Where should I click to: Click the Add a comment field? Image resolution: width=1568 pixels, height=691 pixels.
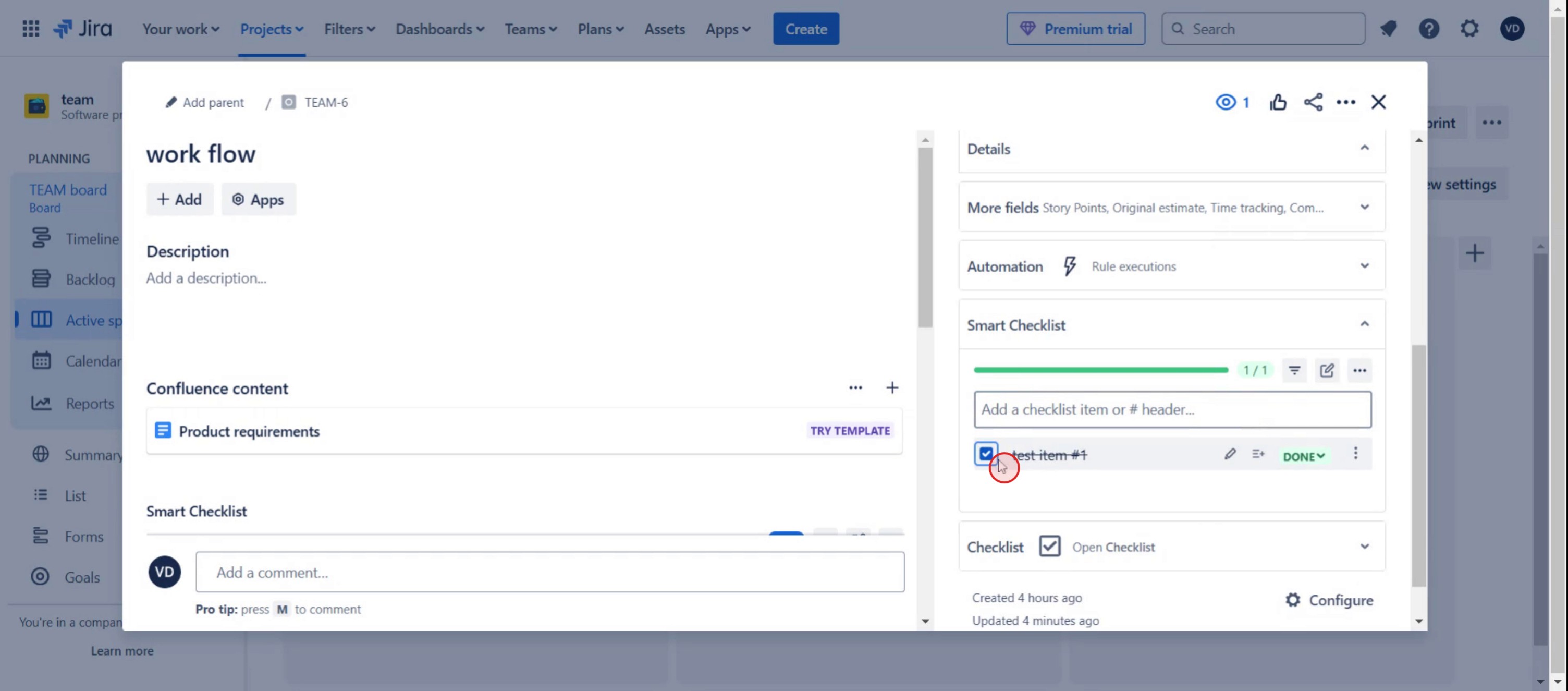tap(549, 572)
